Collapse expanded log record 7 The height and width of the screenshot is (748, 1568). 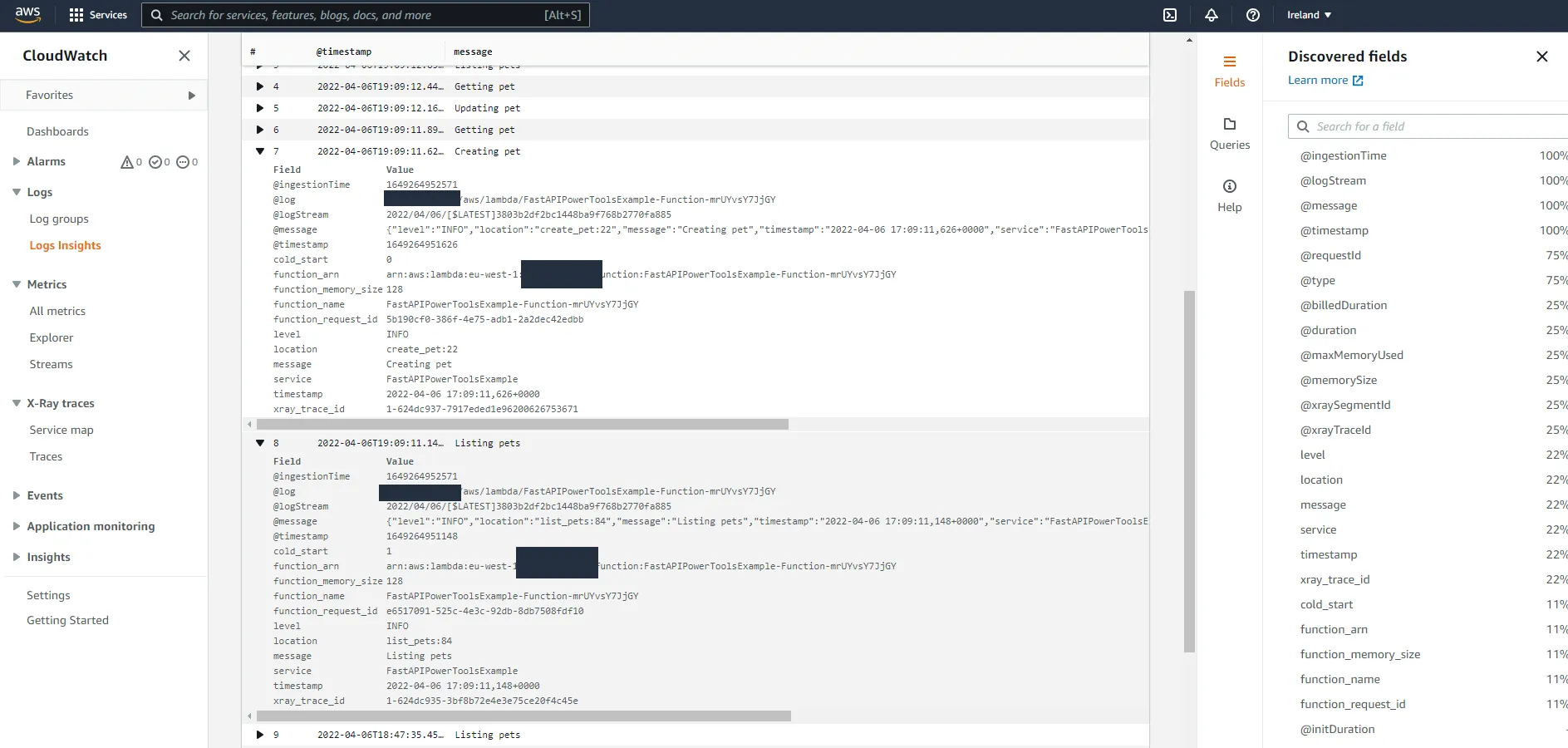[259, 151]
